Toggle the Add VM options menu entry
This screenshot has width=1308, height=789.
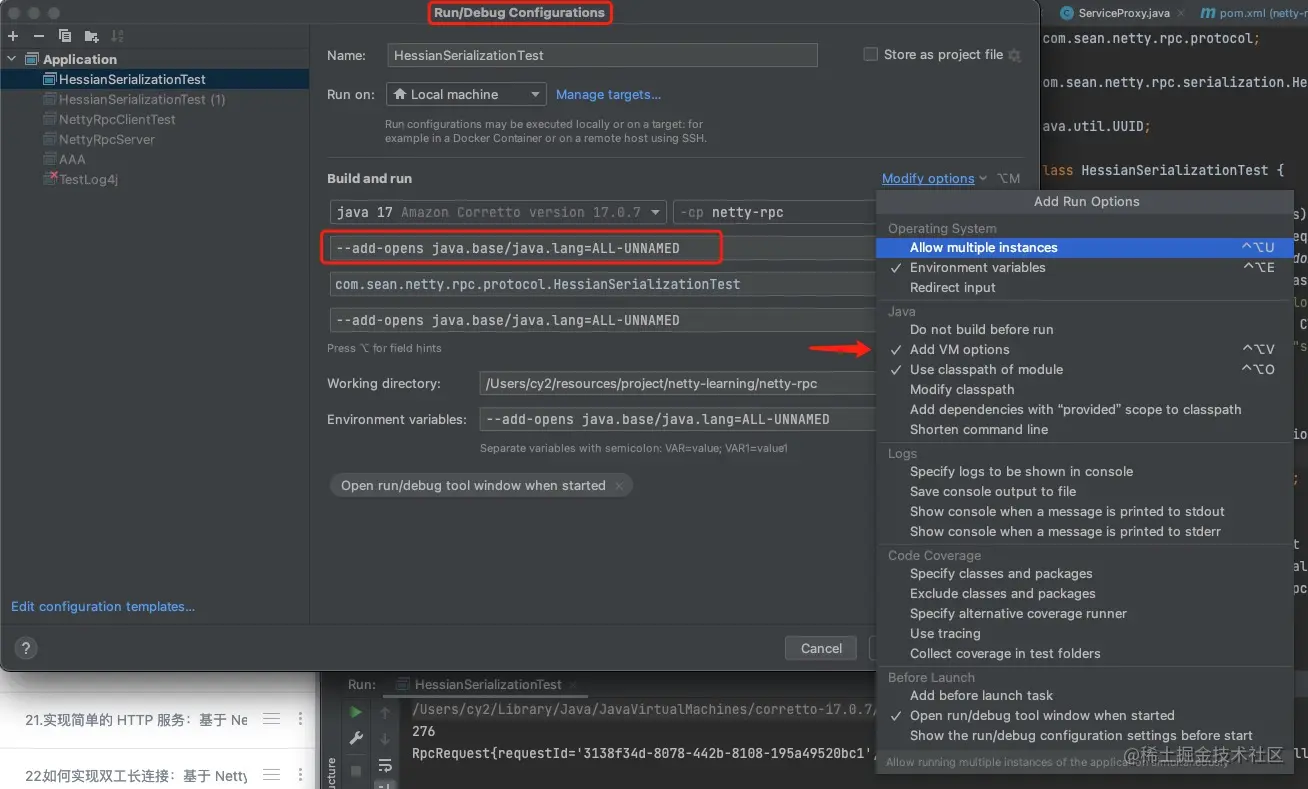tap(1084, 349)
